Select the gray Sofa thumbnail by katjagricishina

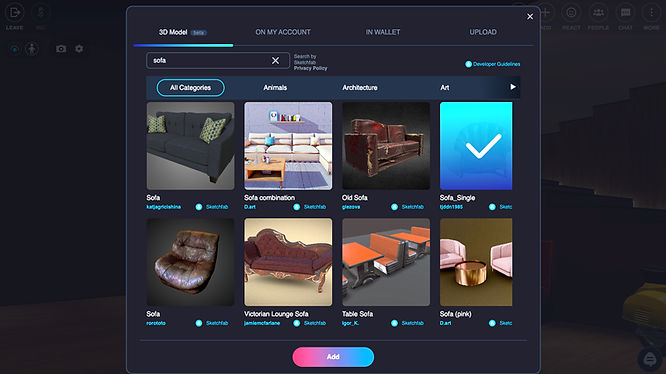point(190,146)
